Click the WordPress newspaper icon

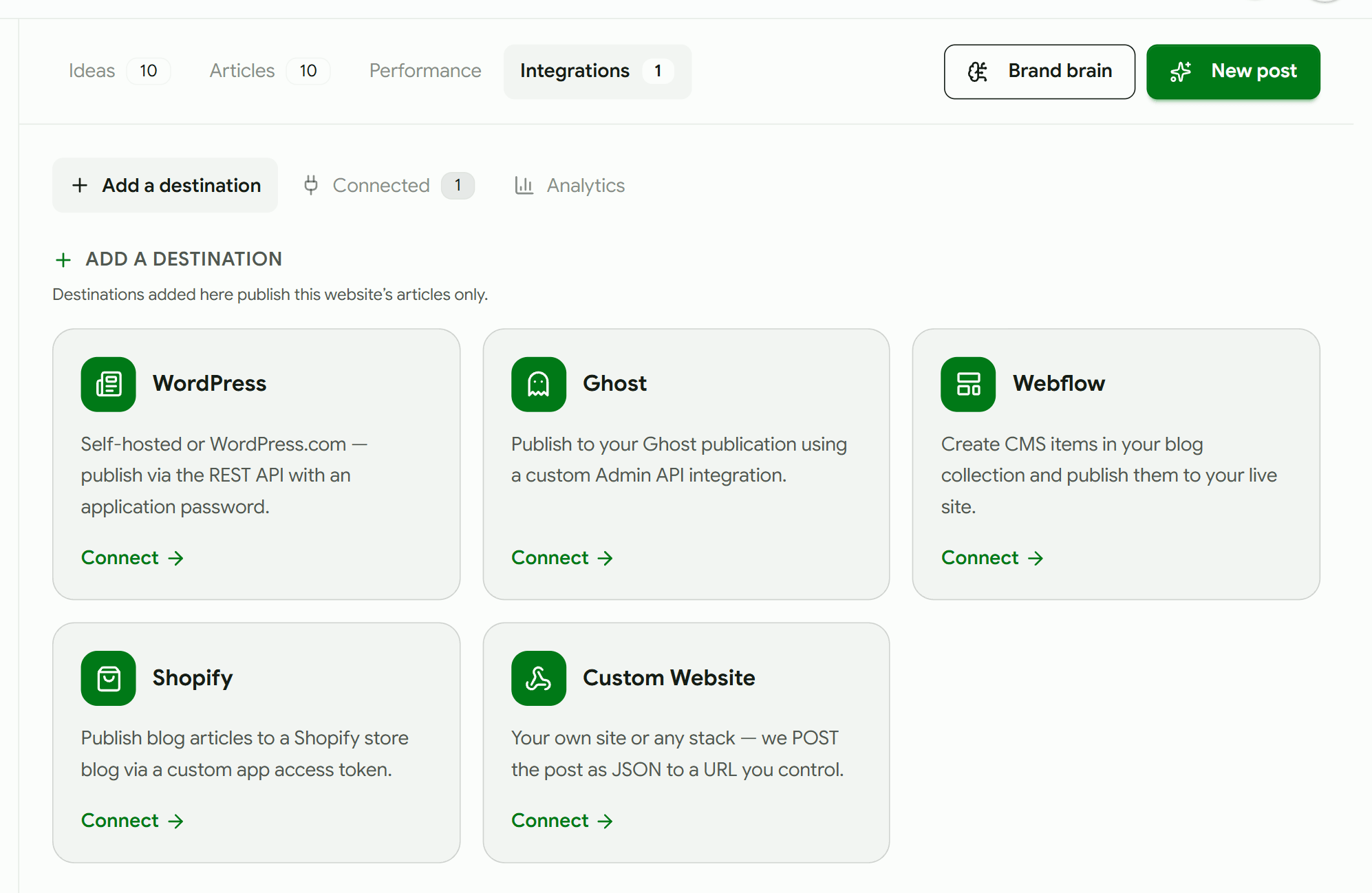[108, 384]
